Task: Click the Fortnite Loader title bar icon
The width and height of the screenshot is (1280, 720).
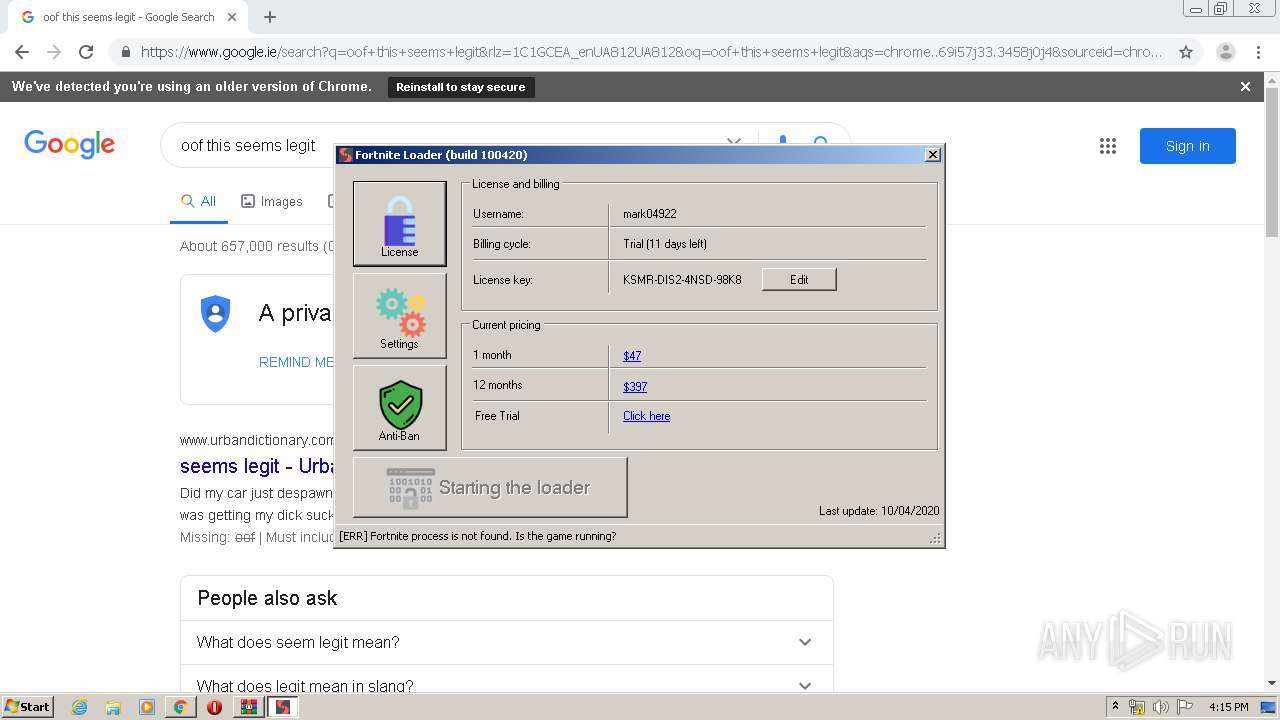Action: click(345, 155)
